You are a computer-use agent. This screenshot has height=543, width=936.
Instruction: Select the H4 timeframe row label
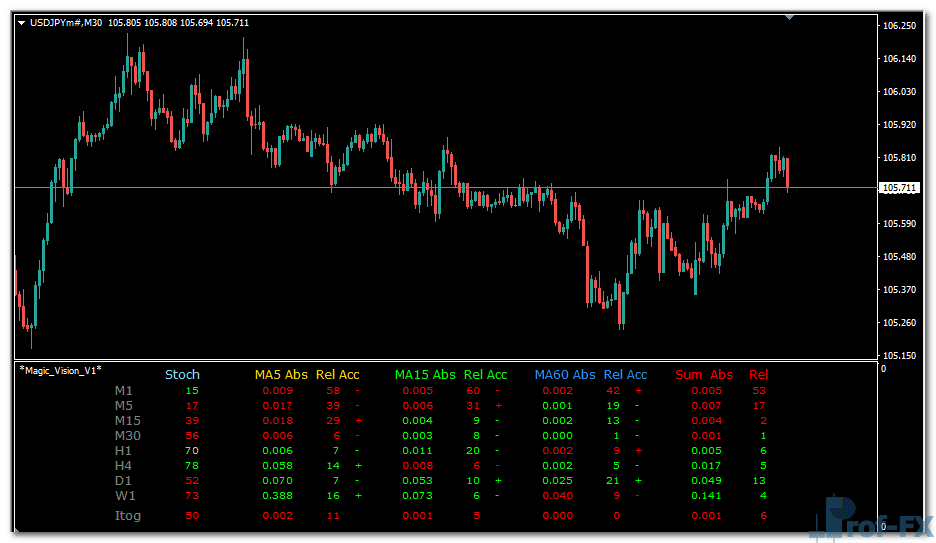click(125, 466)
